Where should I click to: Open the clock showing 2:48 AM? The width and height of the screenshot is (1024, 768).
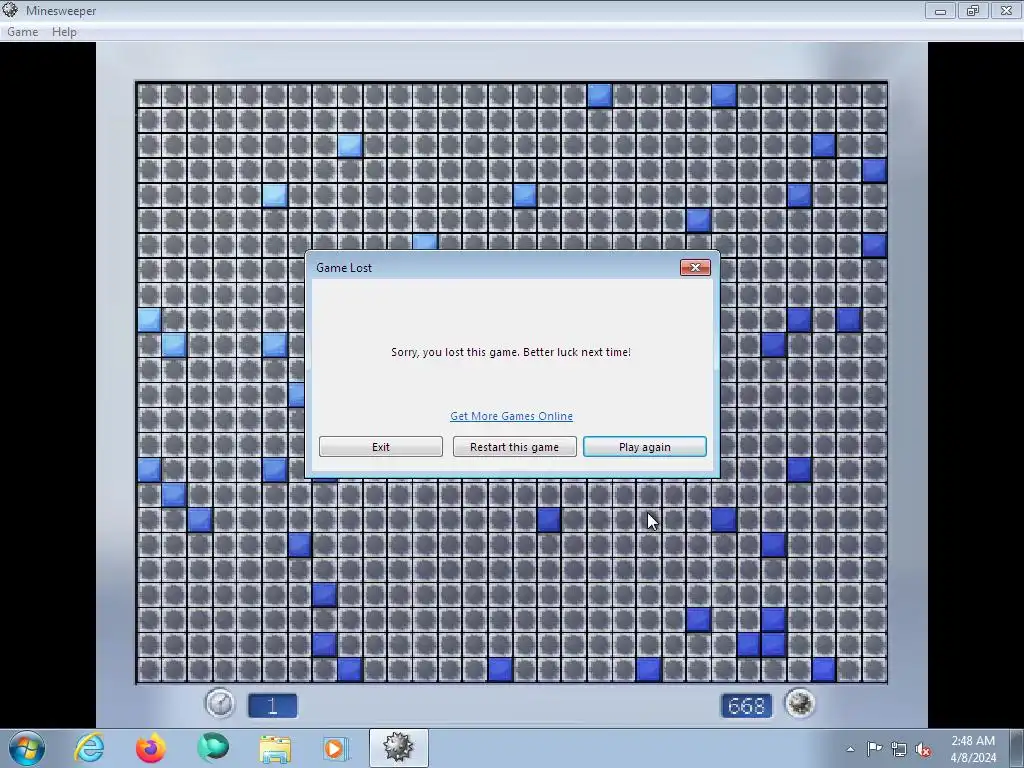973,749
